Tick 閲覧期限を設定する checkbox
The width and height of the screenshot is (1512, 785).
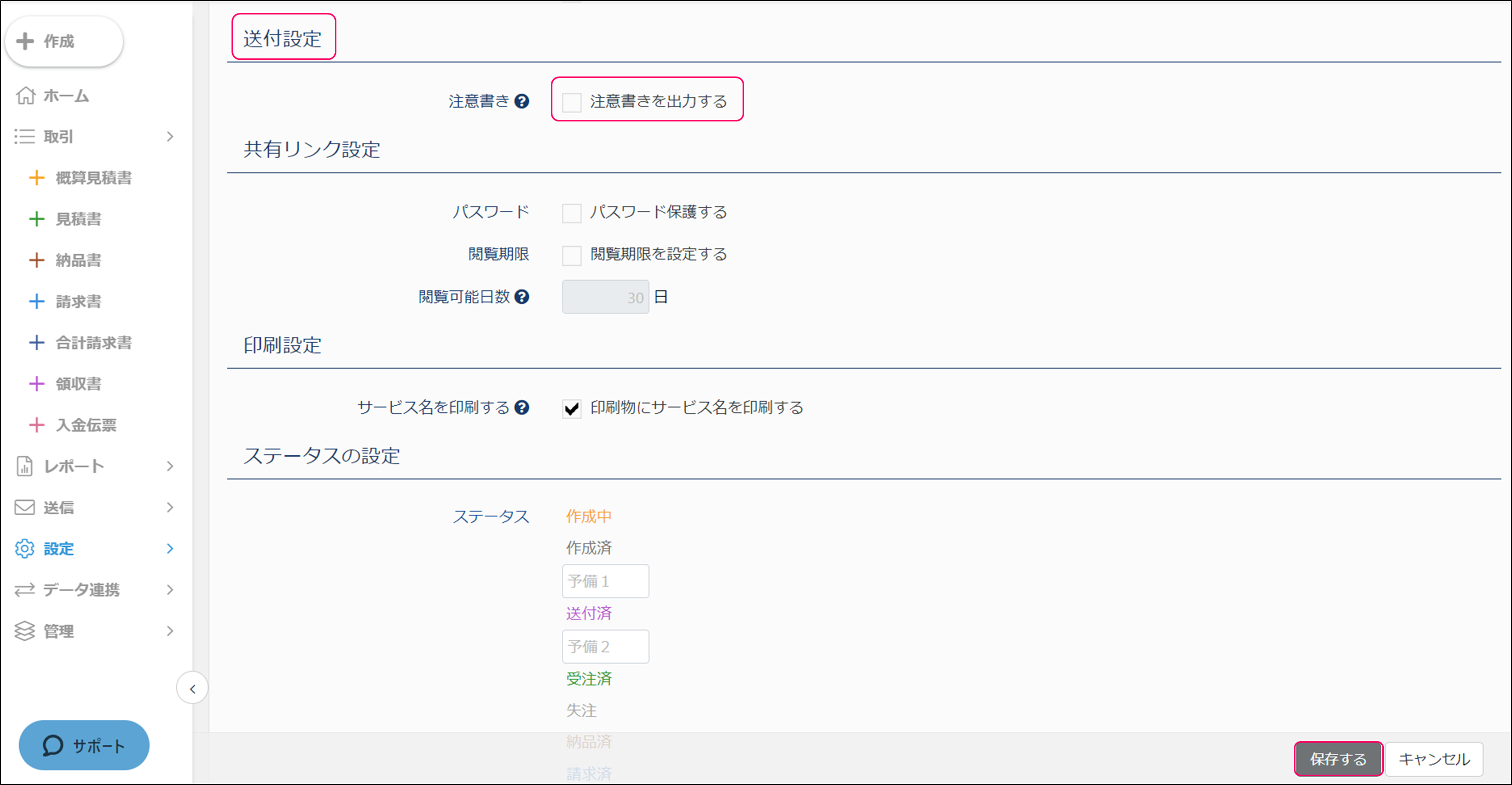(x=571, y=255)
